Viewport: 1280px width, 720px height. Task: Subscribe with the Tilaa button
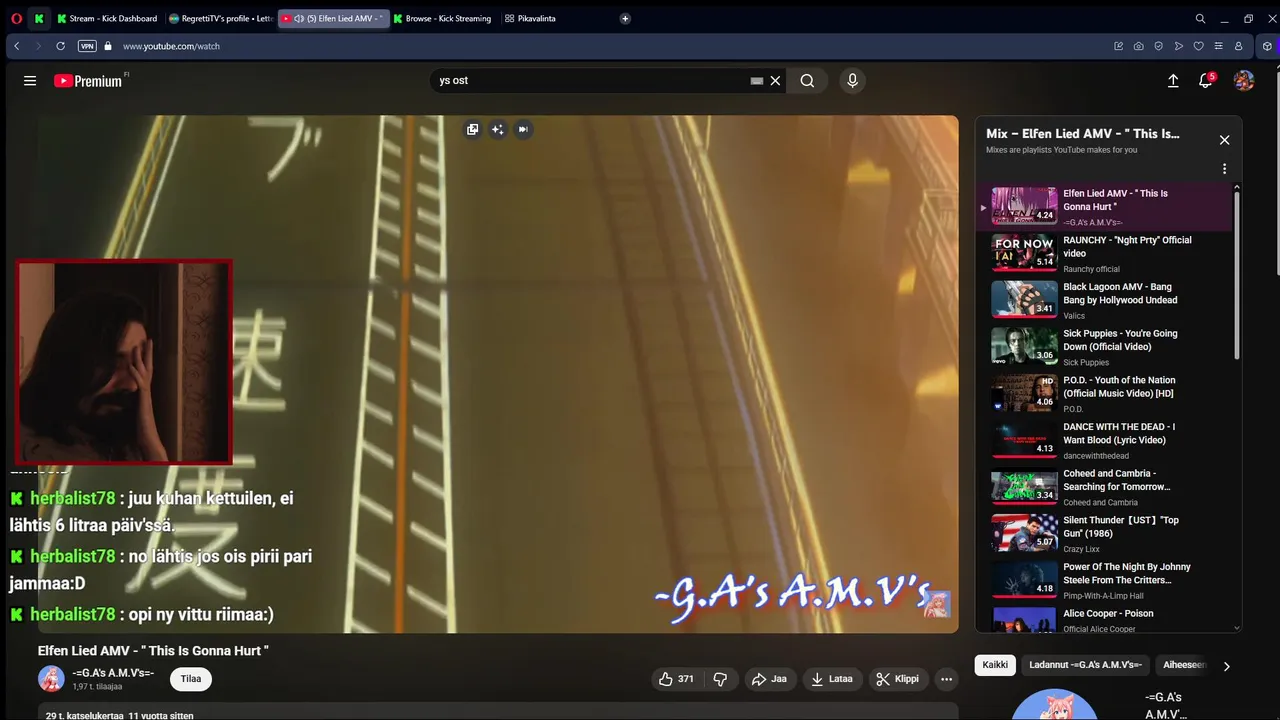[x=191, y=679]
